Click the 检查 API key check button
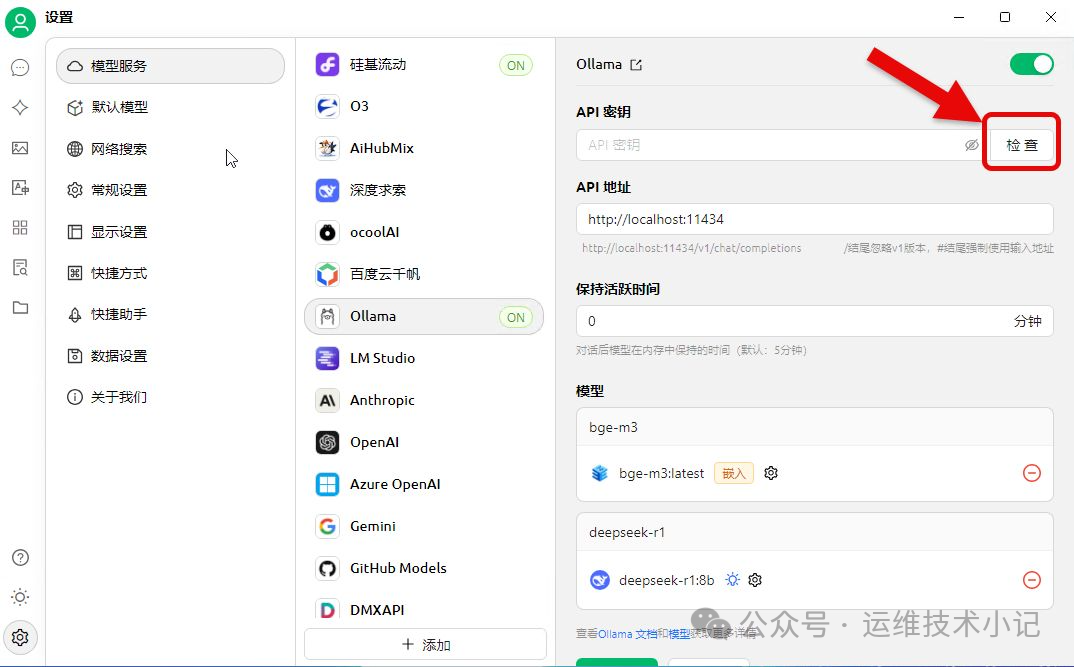1074x667 pixels. pos(1022,145)
